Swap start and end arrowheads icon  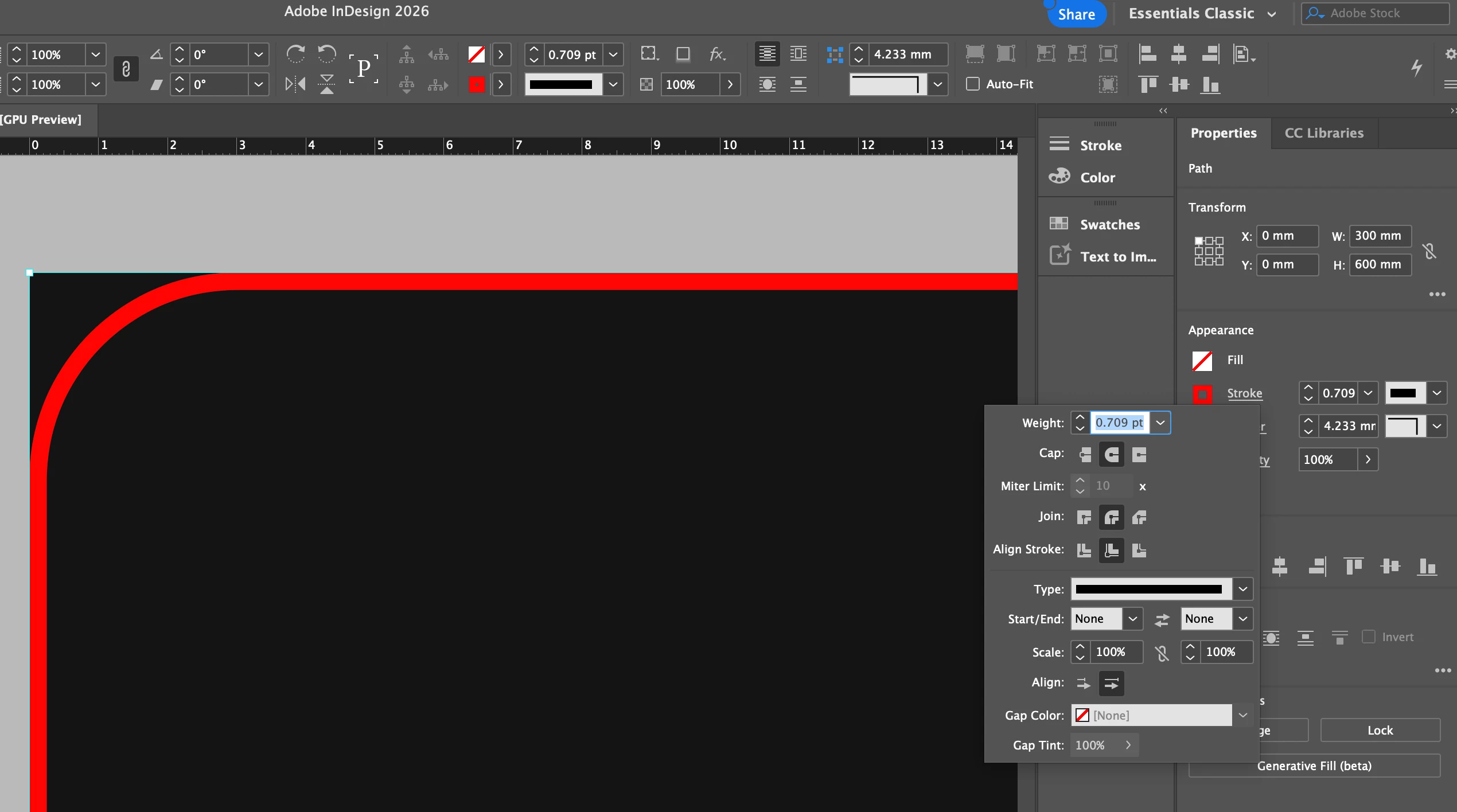tap(1162, 619)
